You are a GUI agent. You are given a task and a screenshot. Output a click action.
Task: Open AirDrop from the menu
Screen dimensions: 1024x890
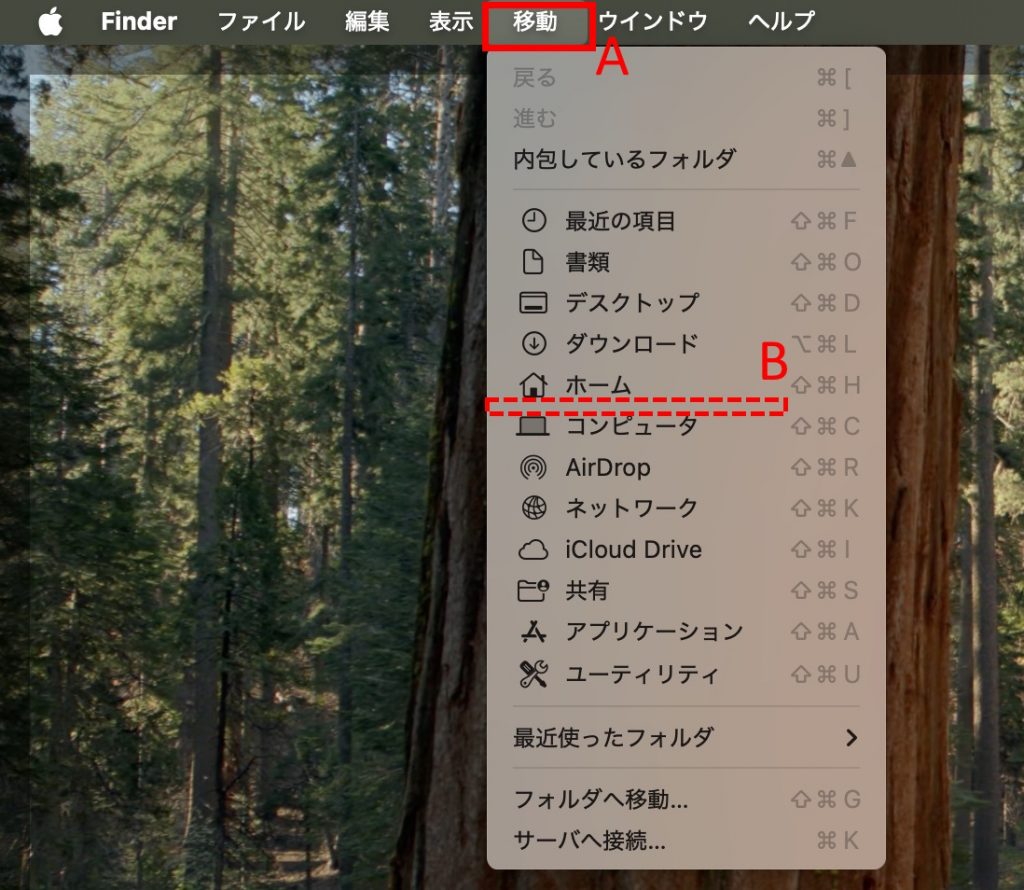click(686, 467)
